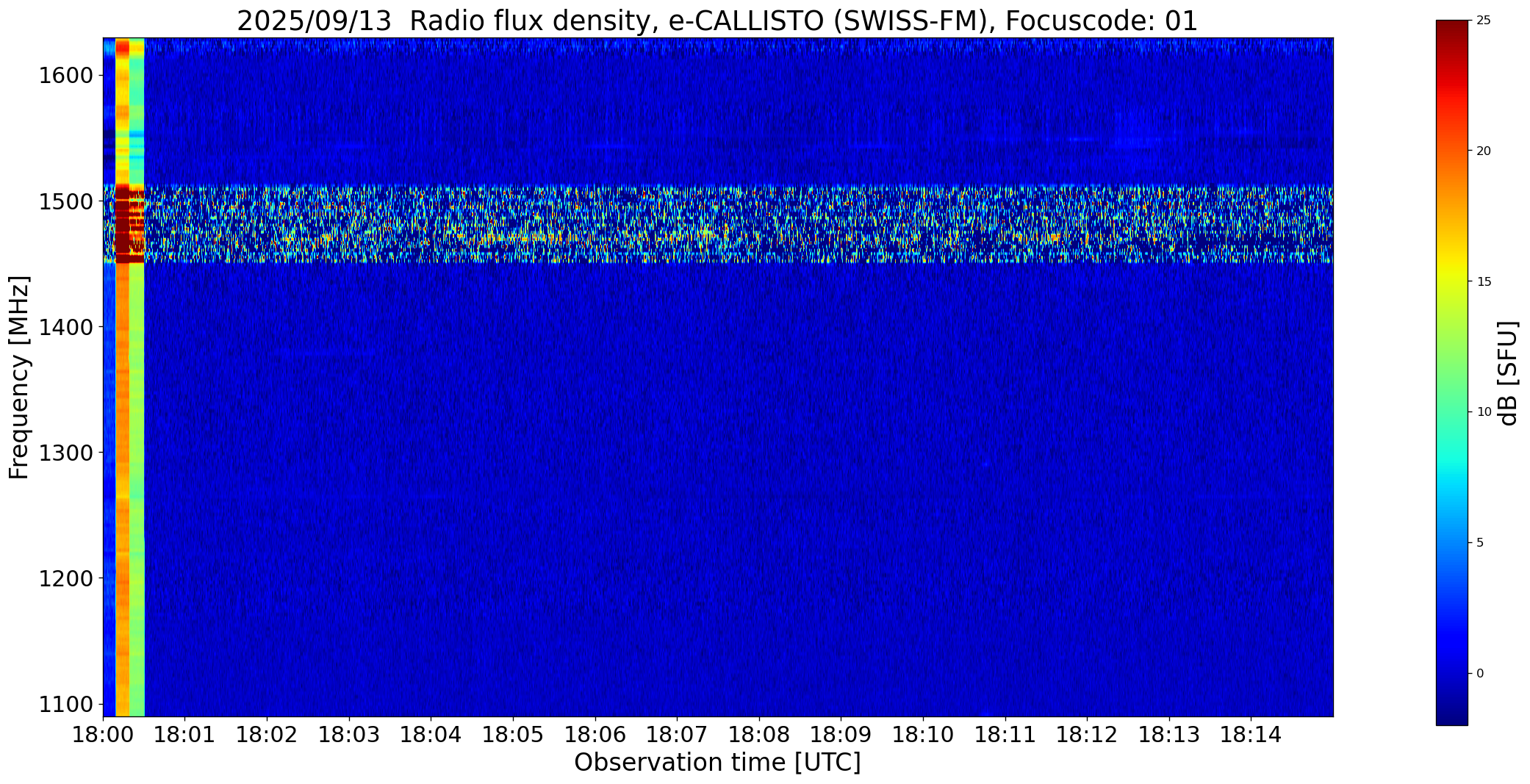Click the dark blue bottom of the colorbar
The width and height of the screenshot is (1530, 784).
(1452, 713)
